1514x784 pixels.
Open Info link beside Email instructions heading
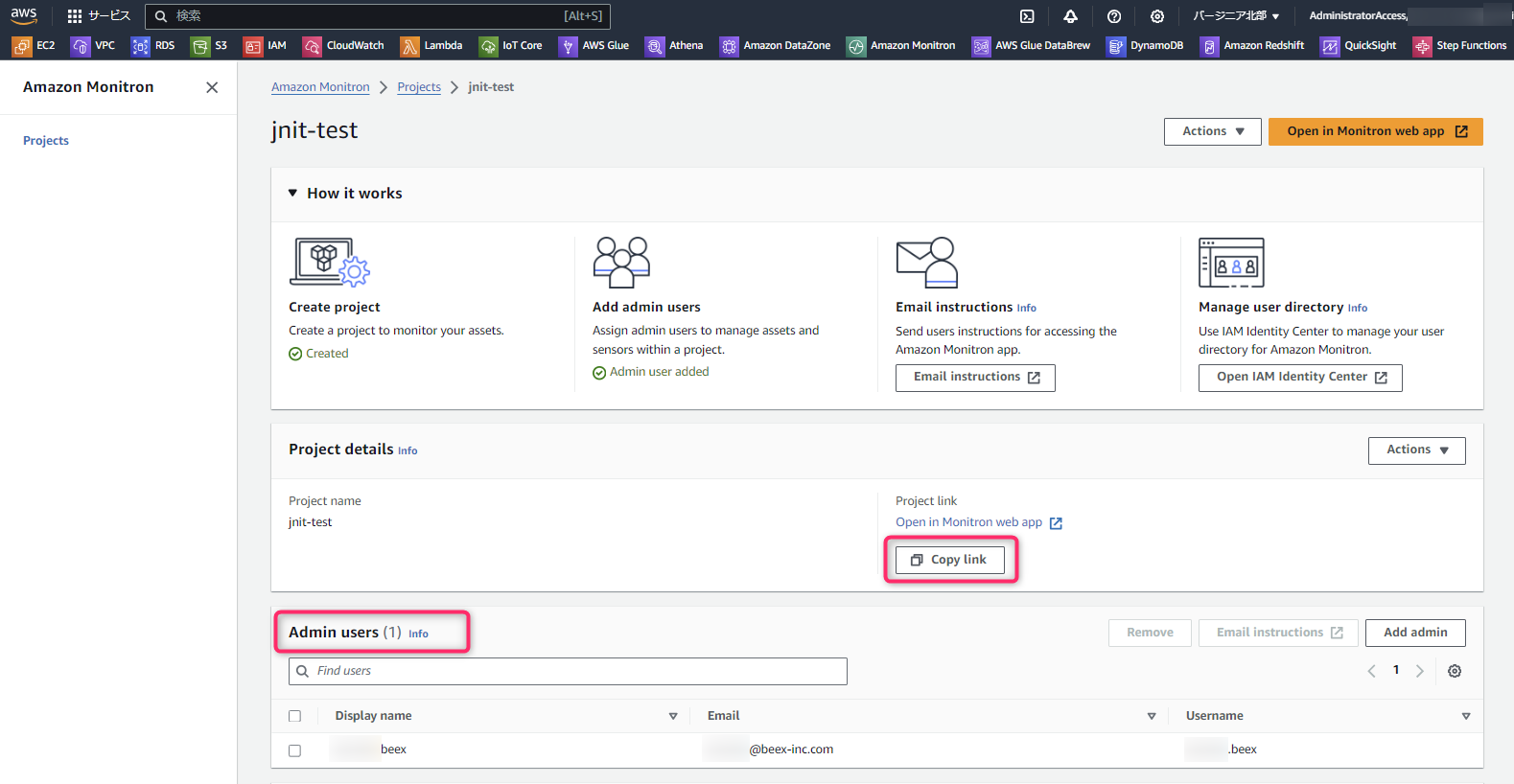pyautogui.click(x=1027, y=309)
